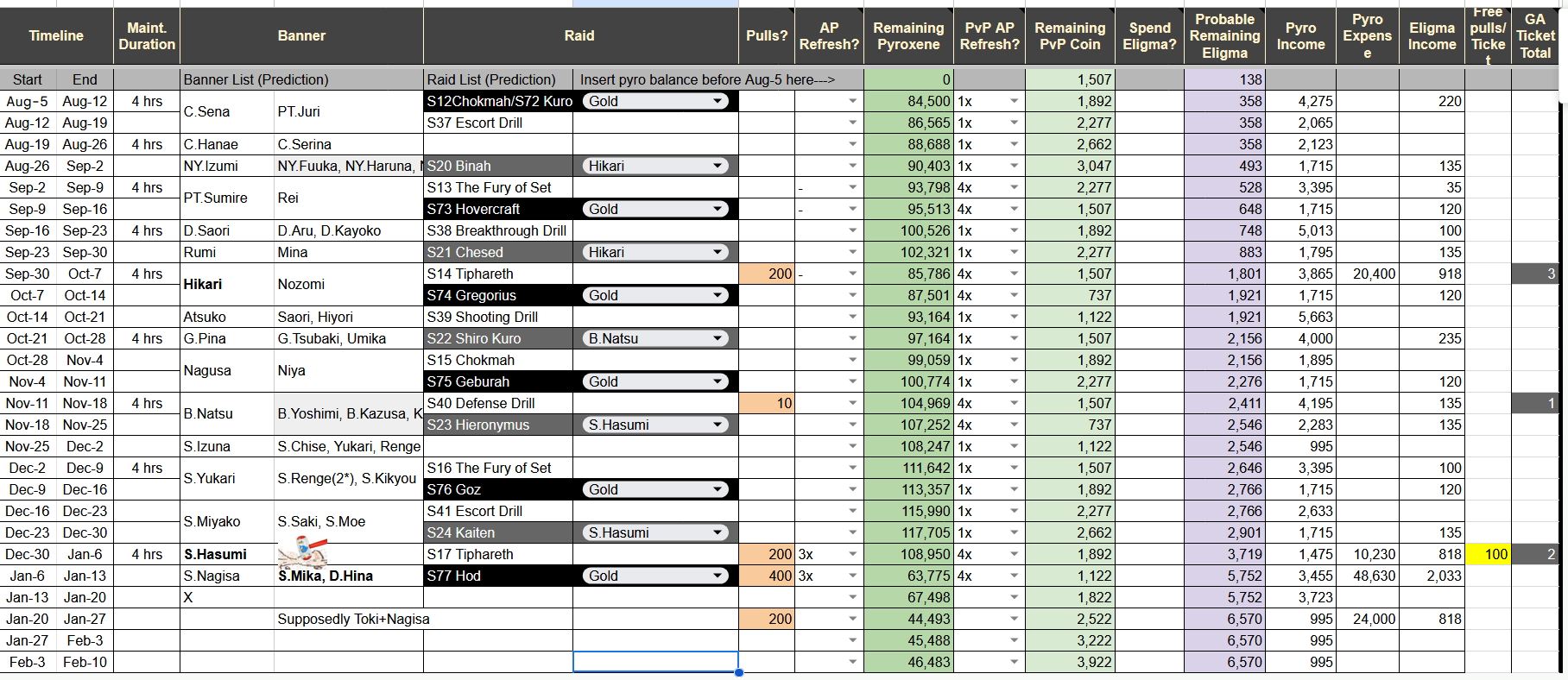Click pyro balance input cell showing 0
1568x680 pixels.
908,79
